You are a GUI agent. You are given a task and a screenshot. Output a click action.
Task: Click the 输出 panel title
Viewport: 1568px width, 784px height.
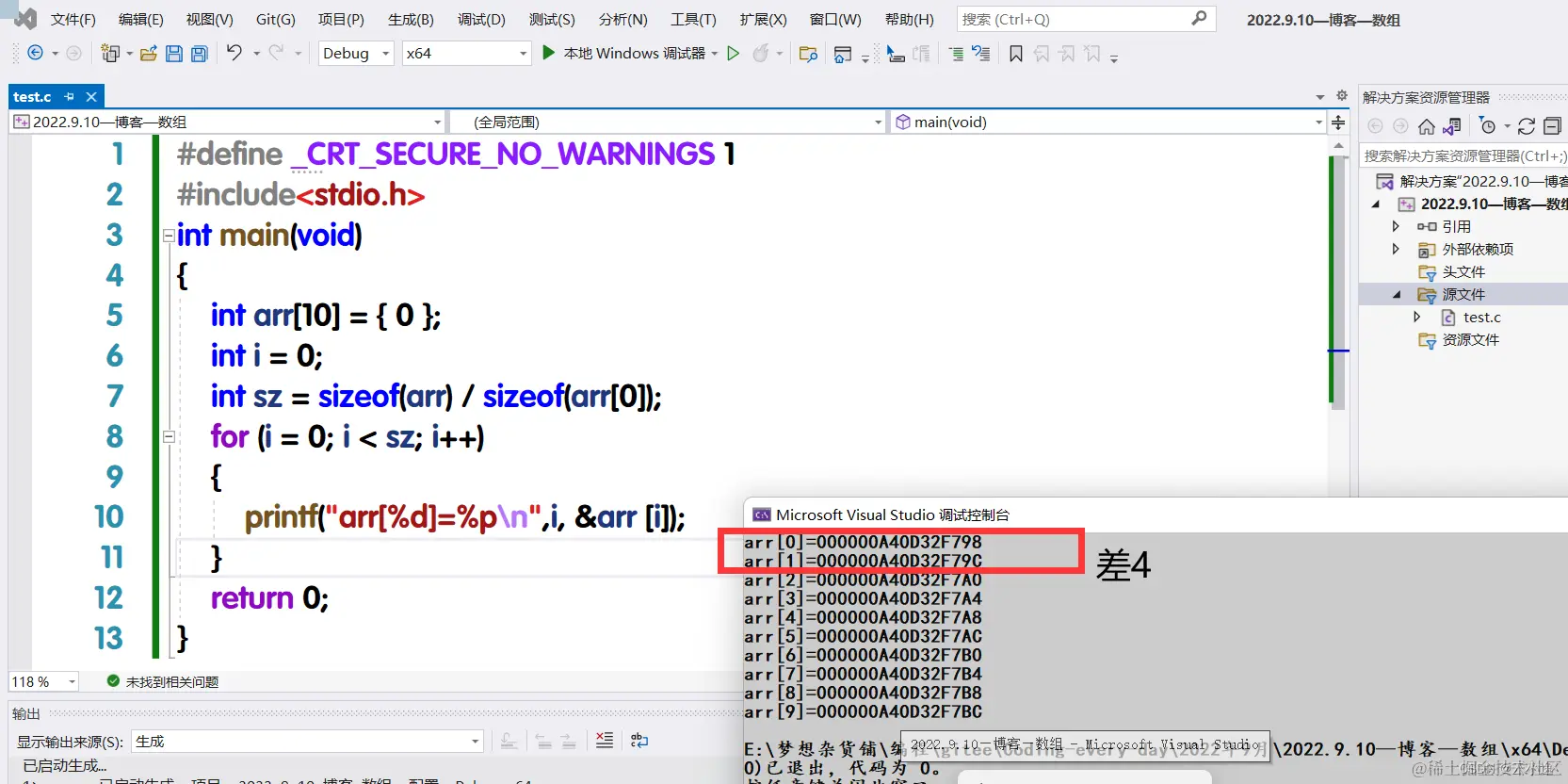[x=26, y=713]
